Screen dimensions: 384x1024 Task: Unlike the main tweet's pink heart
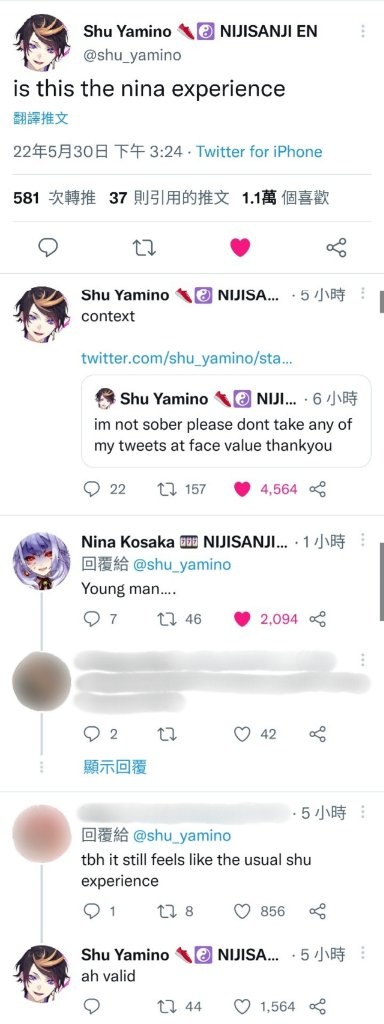(240, 248)
